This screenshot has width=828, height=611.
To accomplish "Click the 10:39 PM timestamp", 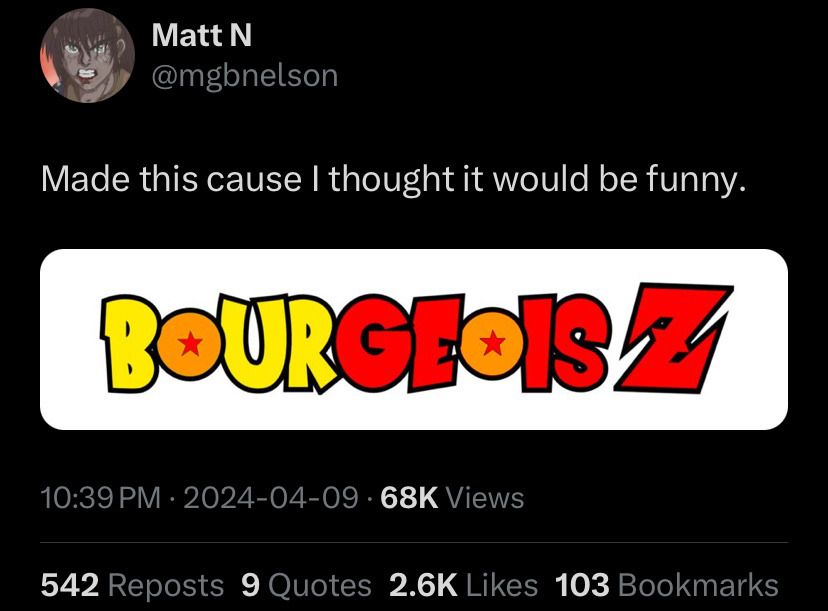I will (x=101, y=497).
